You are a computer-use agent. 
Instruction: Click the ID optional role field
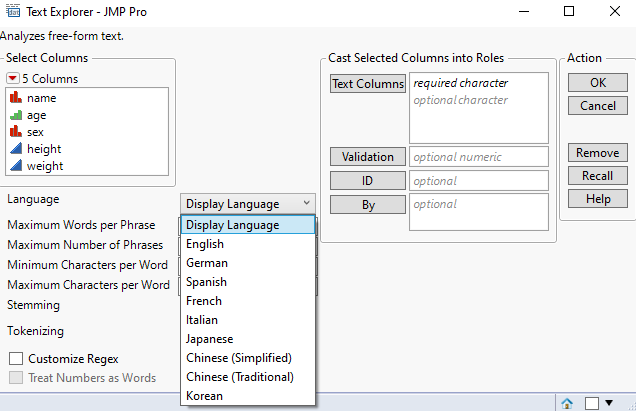tap(478, 181)
